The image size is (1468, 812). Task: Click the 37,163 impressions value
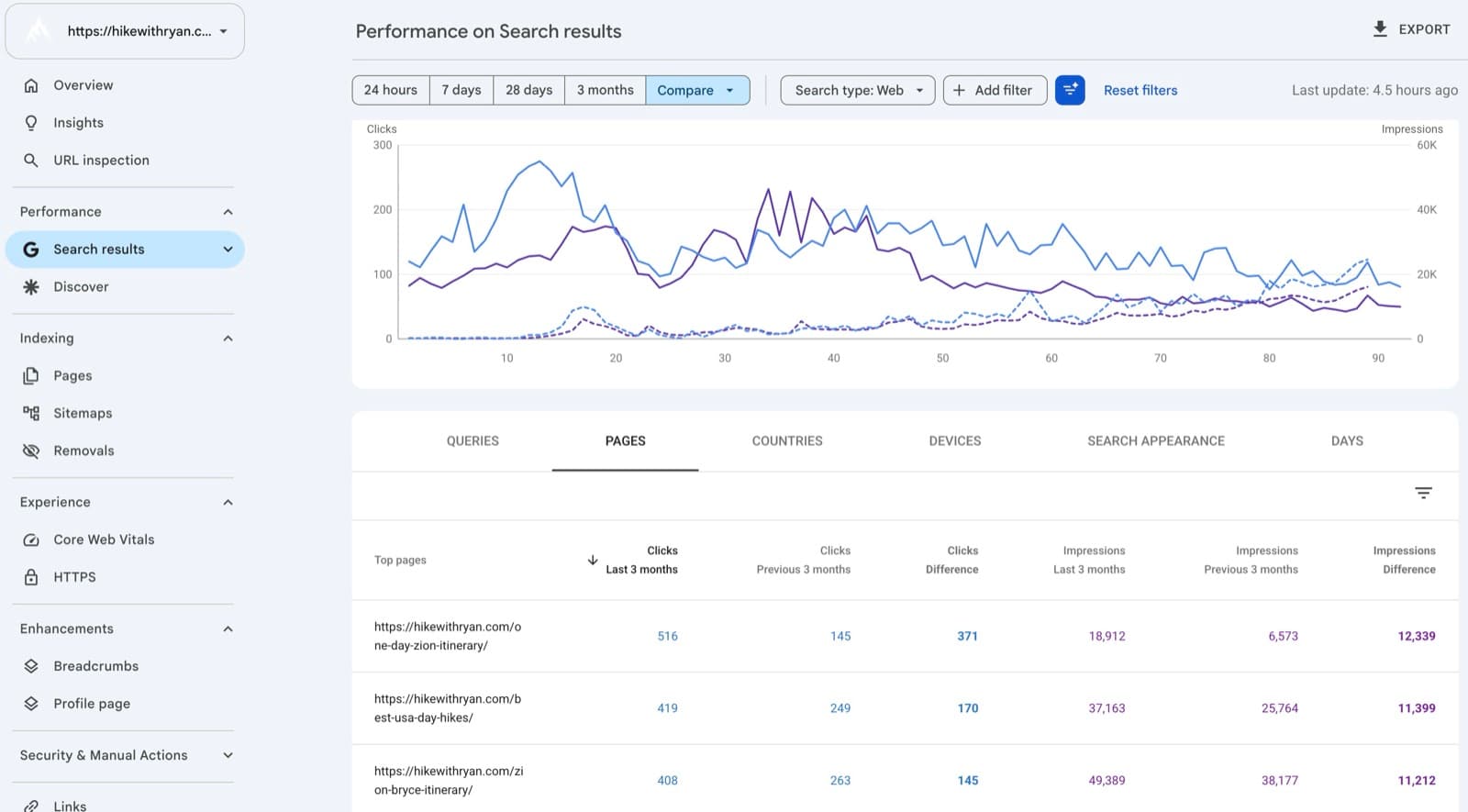click(x=1107, y=708)
